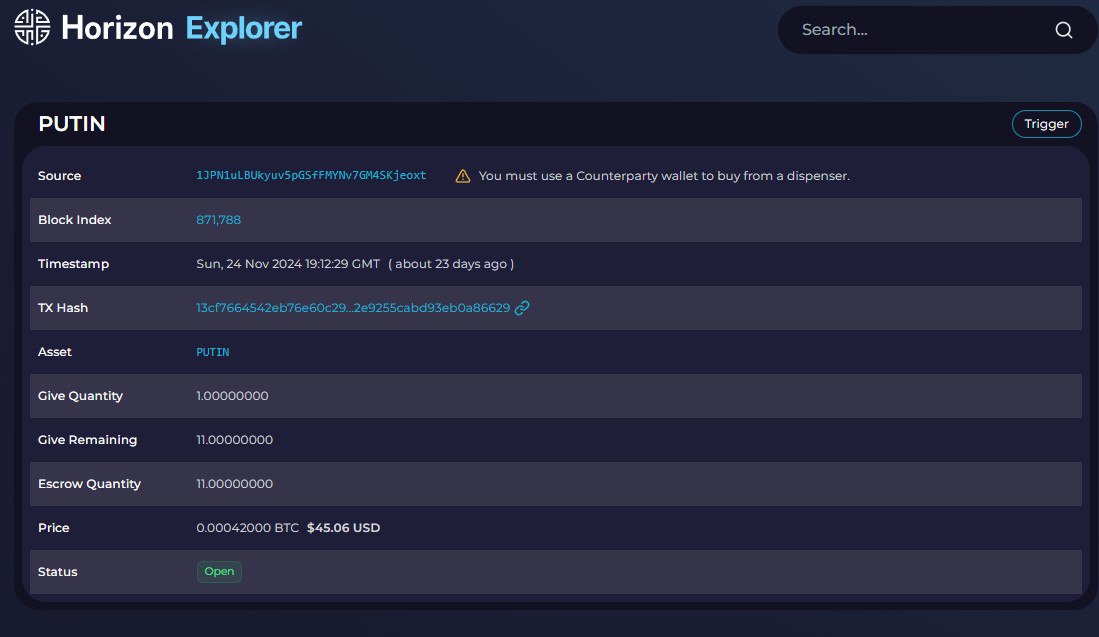Click the 'Status' row label

click(57, 572)
